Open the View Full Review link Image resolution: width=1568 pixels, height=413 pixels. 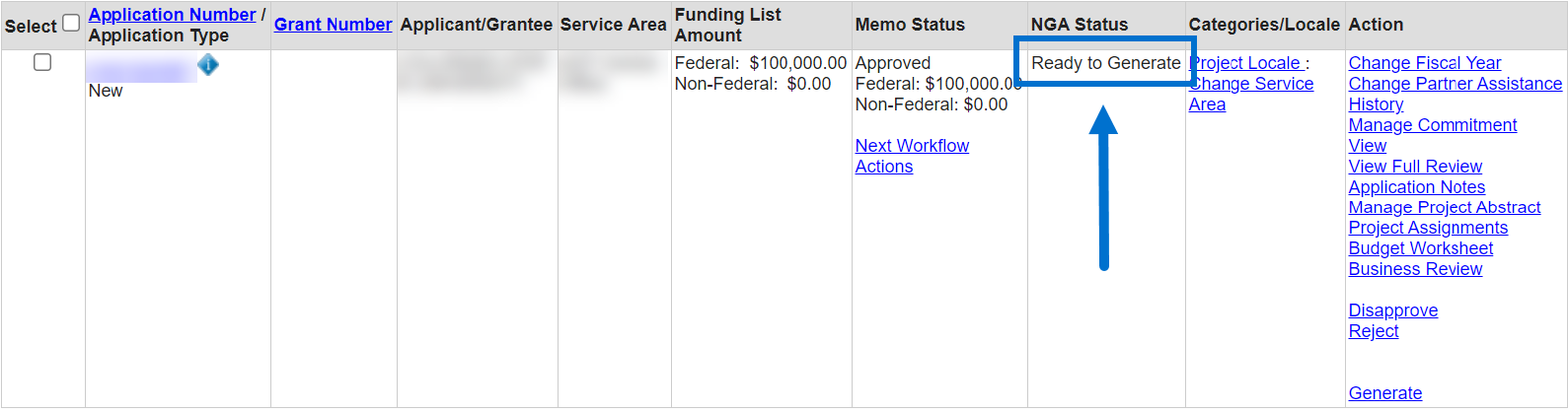pos(1415,167)
